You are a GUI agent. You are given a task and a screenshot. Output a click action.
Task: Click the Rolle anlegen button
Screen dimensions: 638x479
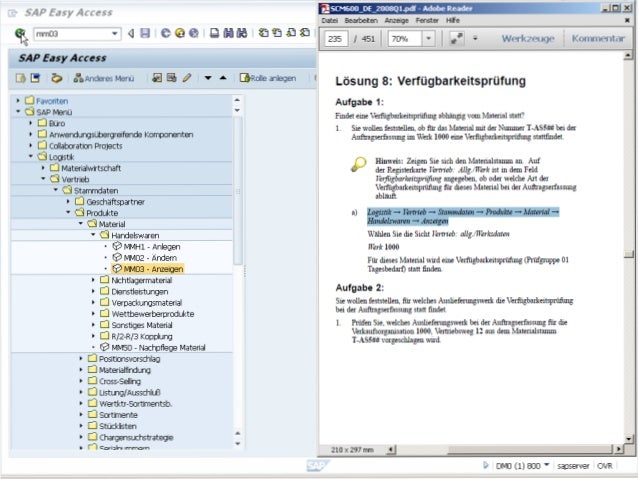[x=268, y=78]
